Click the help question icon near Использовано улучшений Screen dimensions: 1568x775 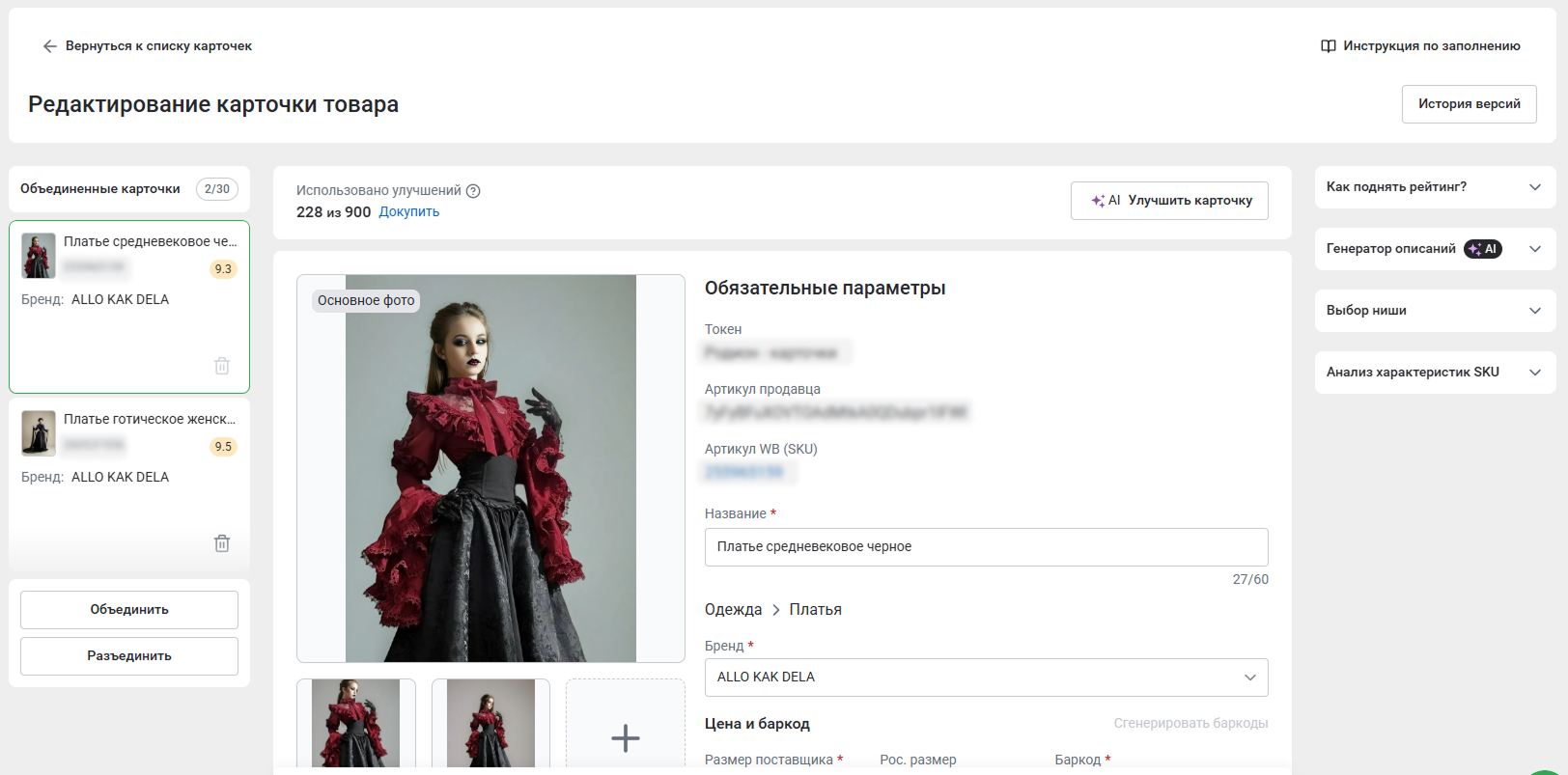click(x=473, y=191)
